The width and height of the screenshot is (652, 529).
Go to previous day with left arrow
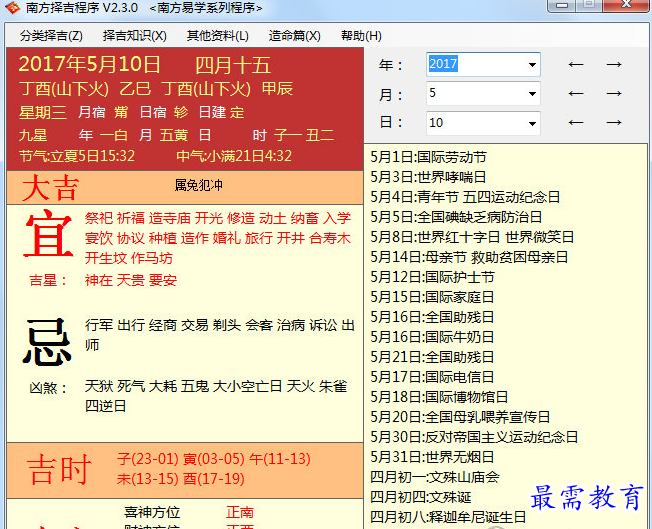[576, 123]
